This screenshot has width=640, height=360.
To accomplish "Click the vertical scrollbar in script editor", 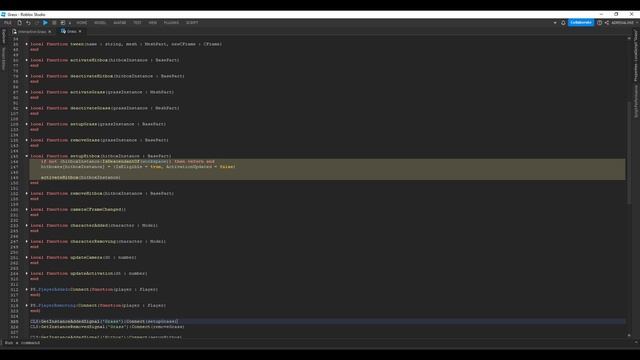I will 629,153.
